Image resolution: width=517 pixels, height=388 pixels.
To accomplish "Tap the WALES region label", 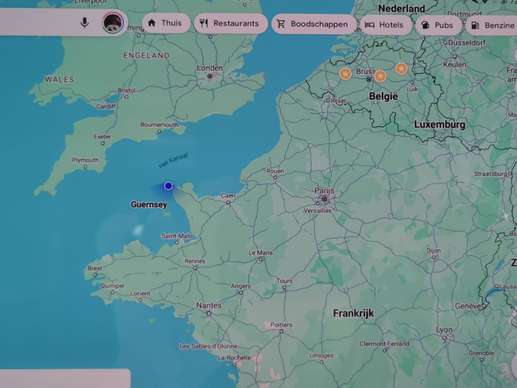I will 59,79.
